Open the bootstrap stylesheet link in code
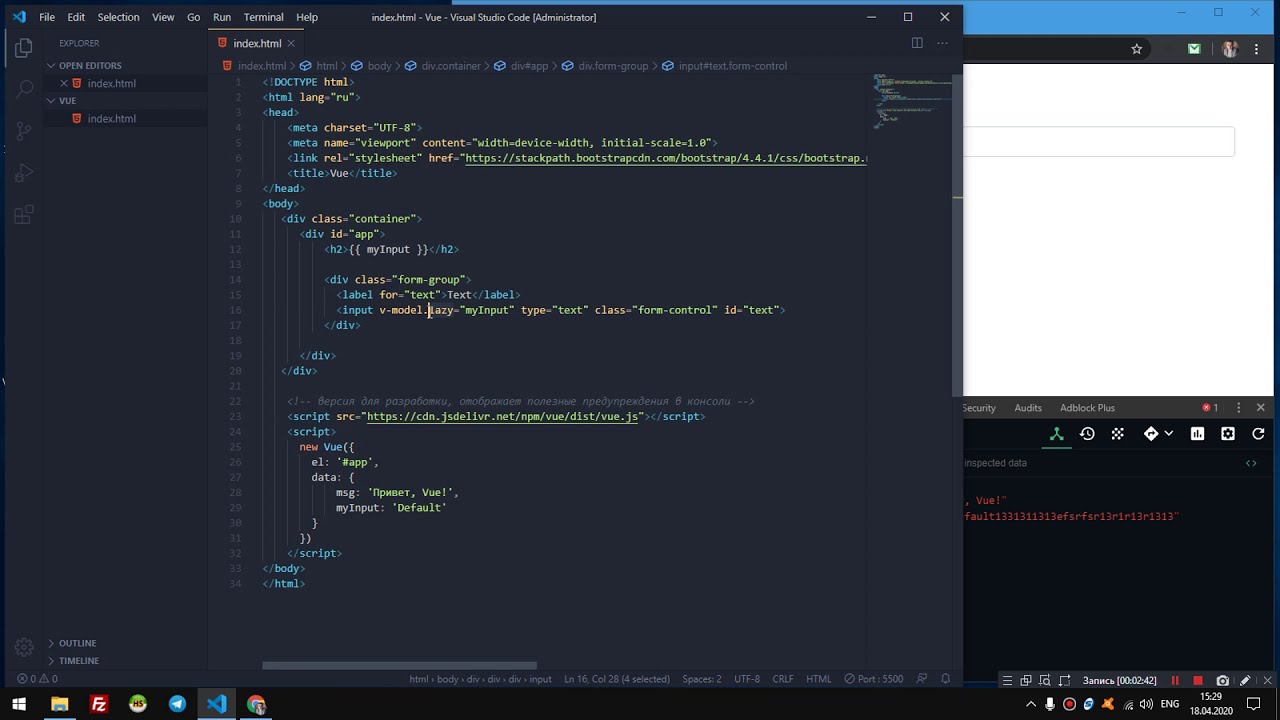Screen dimensions: 1280x720 [665, 158]
